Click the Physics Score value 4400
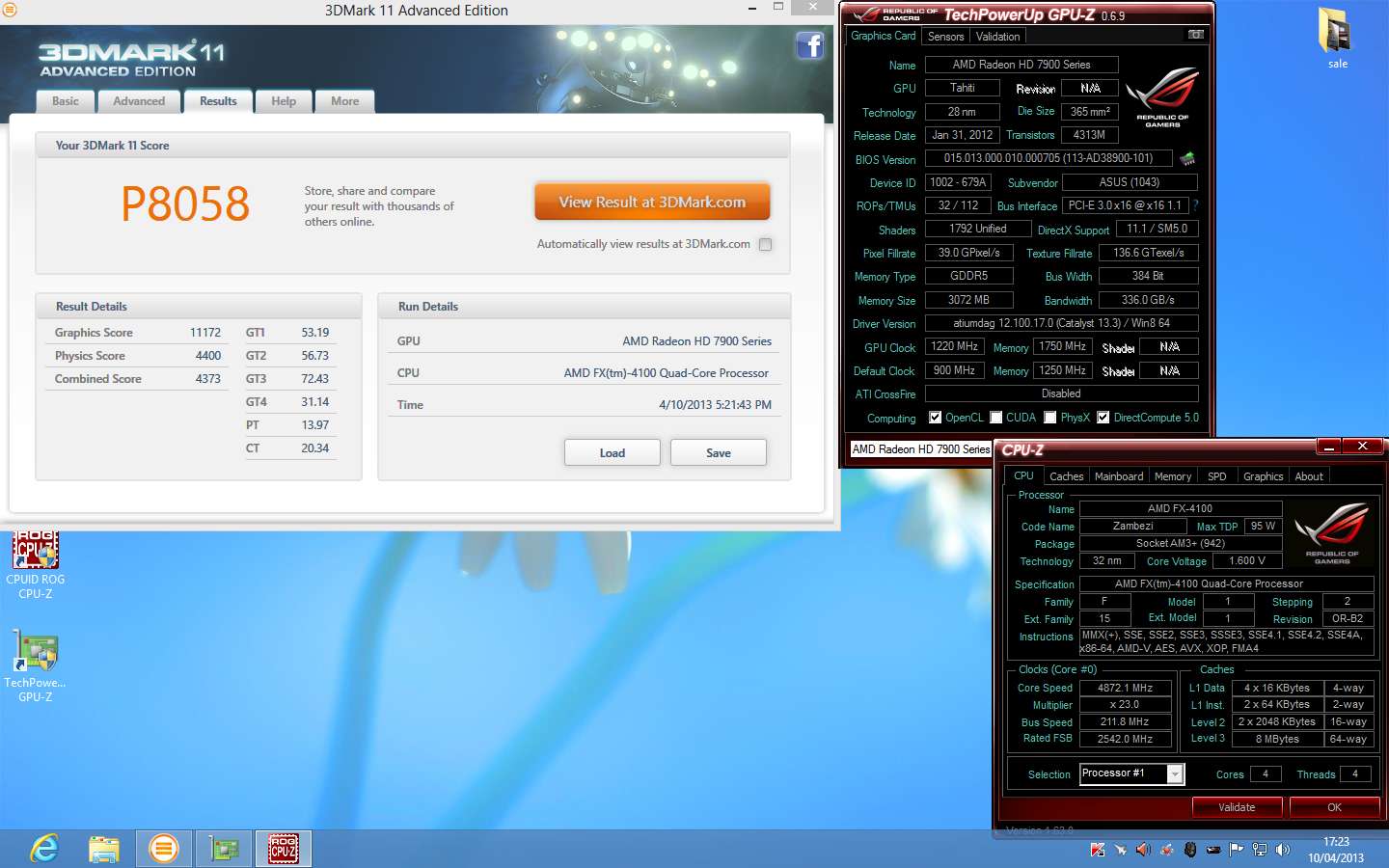1389x868 pixels. [x=208, y=356]
